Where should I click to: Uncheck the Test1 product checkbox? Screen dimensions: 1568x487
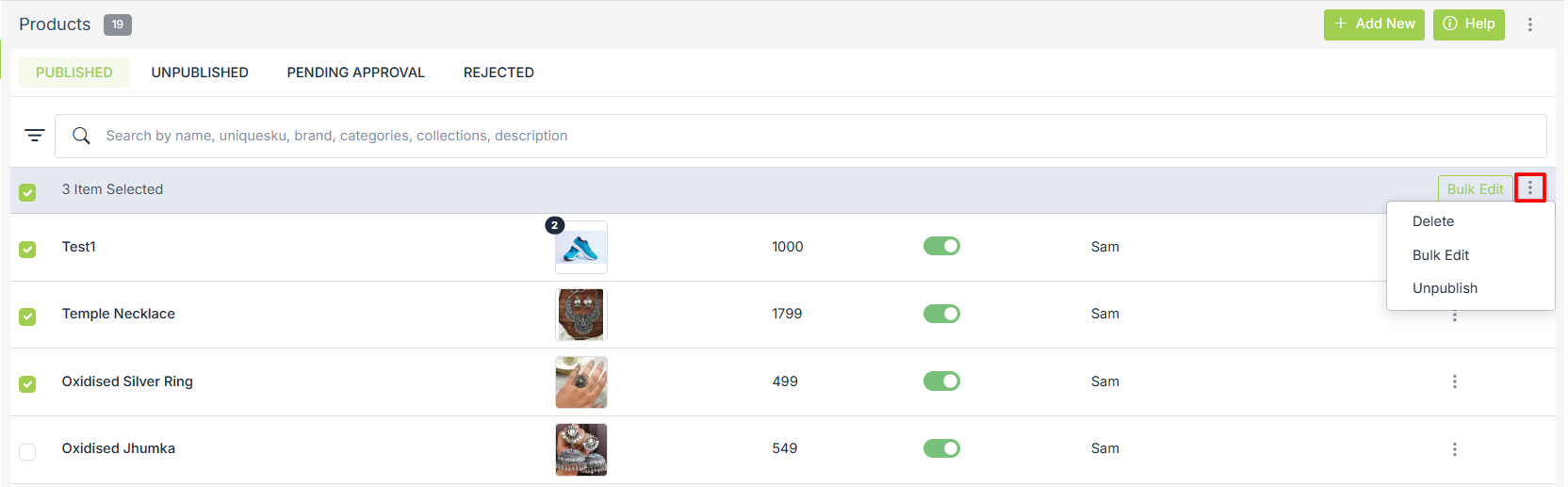click(x=27, y=249)
